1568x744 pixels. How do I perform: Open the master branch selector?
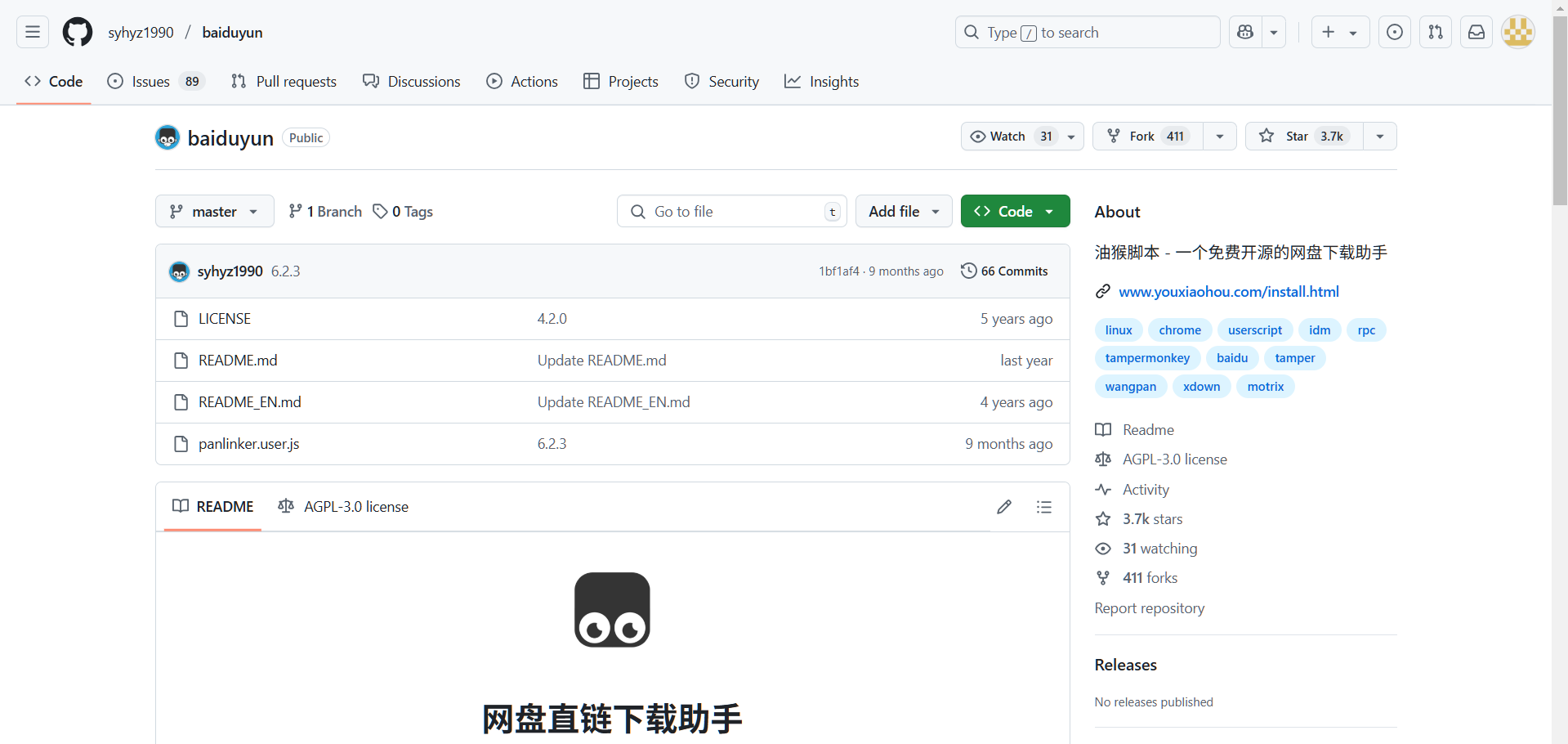(x=215, y=211)
